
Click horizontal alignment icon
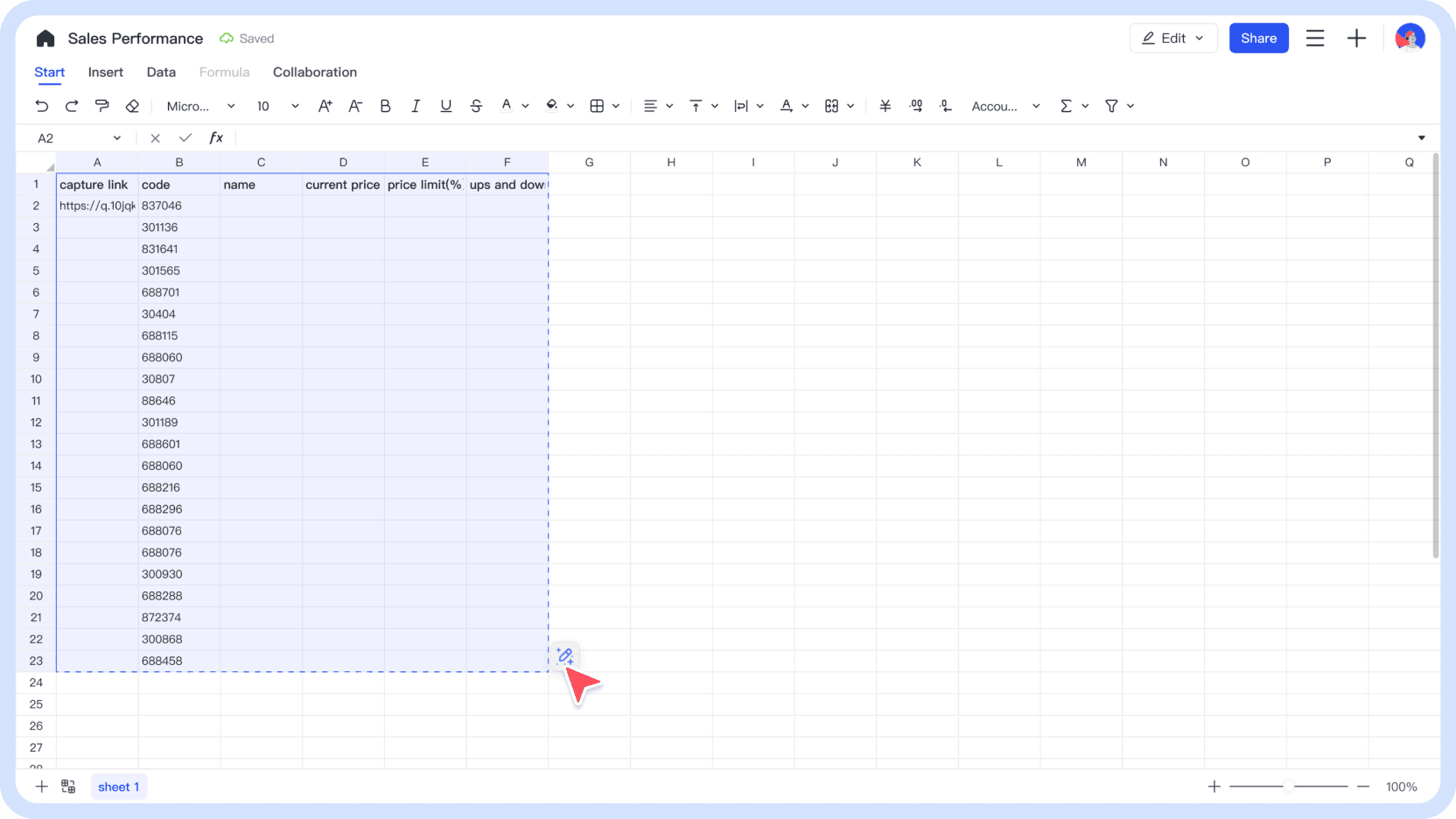(x=650, y=106)
